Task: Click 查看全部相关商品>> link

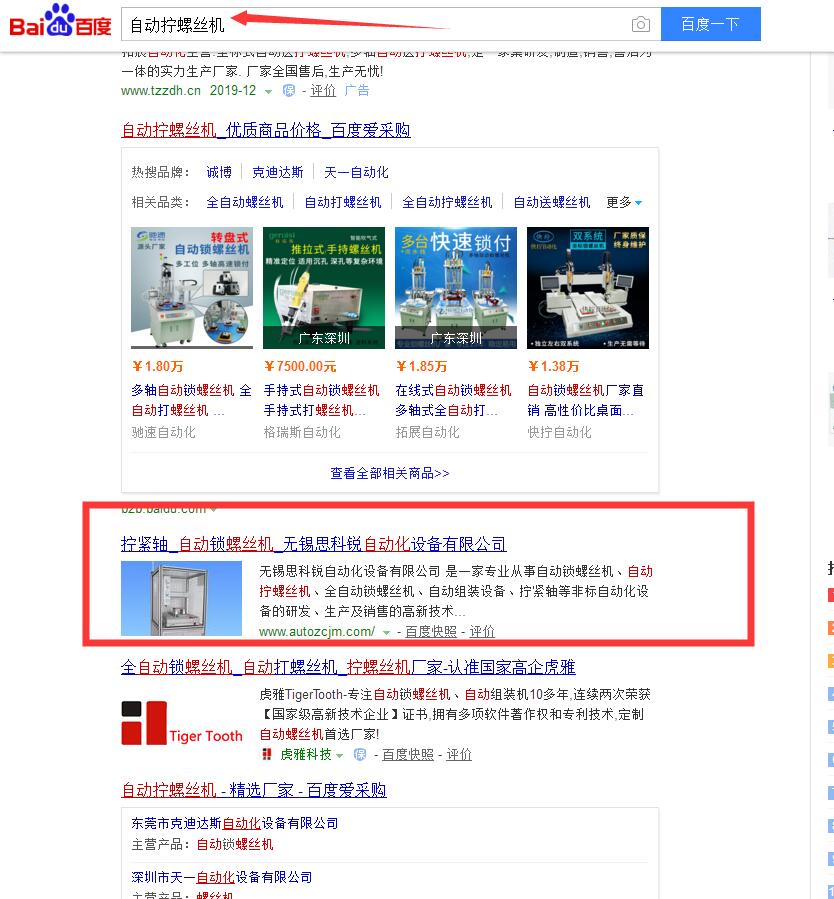Action: click(x=390, y=474)
